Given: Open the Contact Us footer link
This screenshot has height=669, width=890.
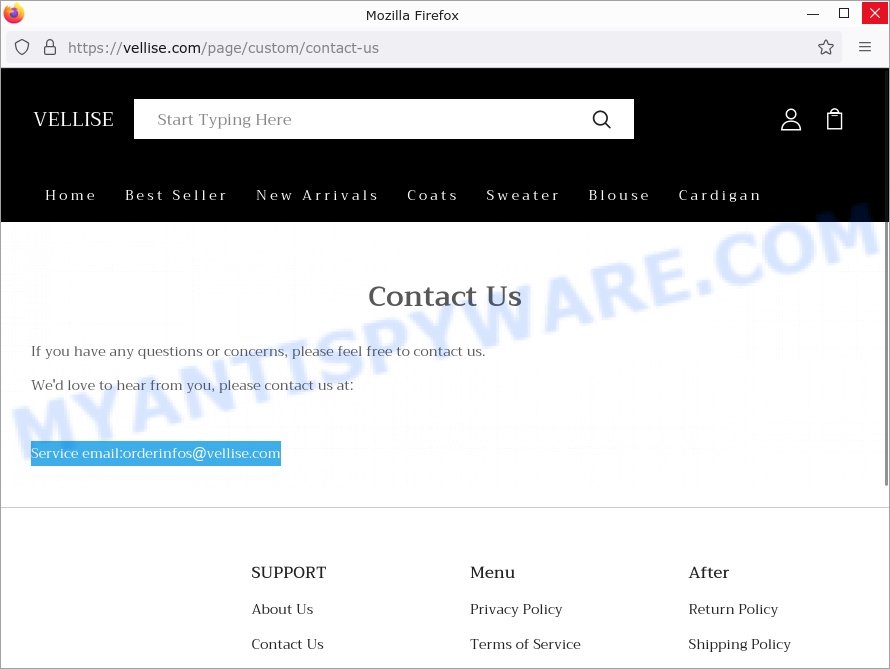Looking at the screenshot, I should tap(287, 644).
